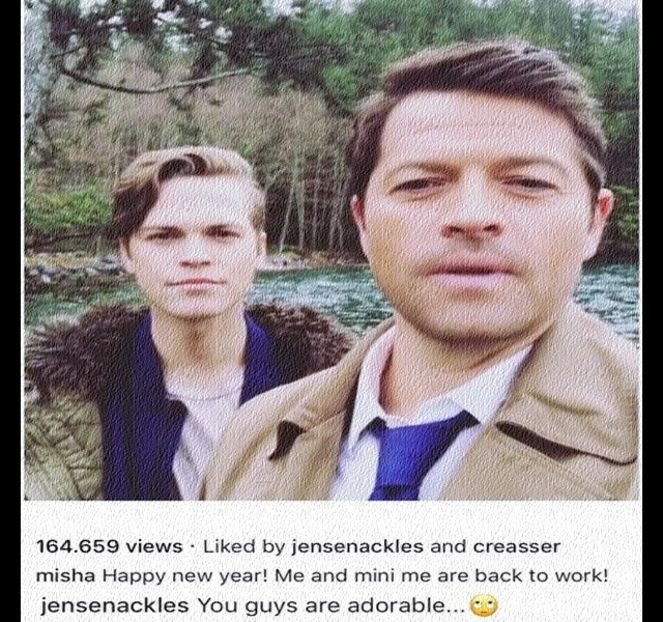The width and height of the screenshot is (663, 622).
Task: Open creasser profile from the Liked by line
Action: (516, 547)
